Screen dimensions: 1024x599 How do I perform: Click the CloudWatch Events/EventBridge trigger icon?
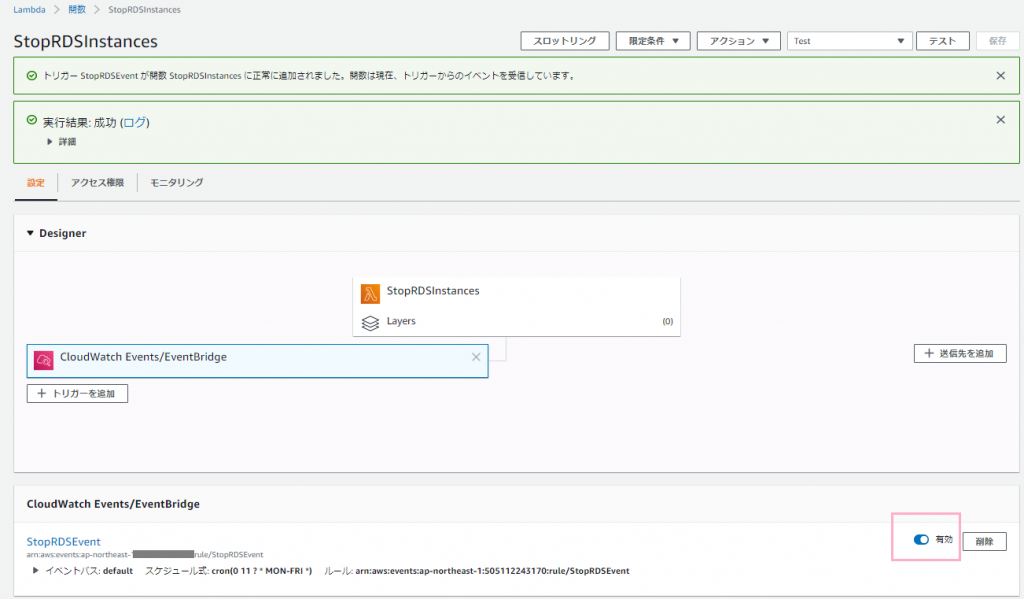[44, 360]
